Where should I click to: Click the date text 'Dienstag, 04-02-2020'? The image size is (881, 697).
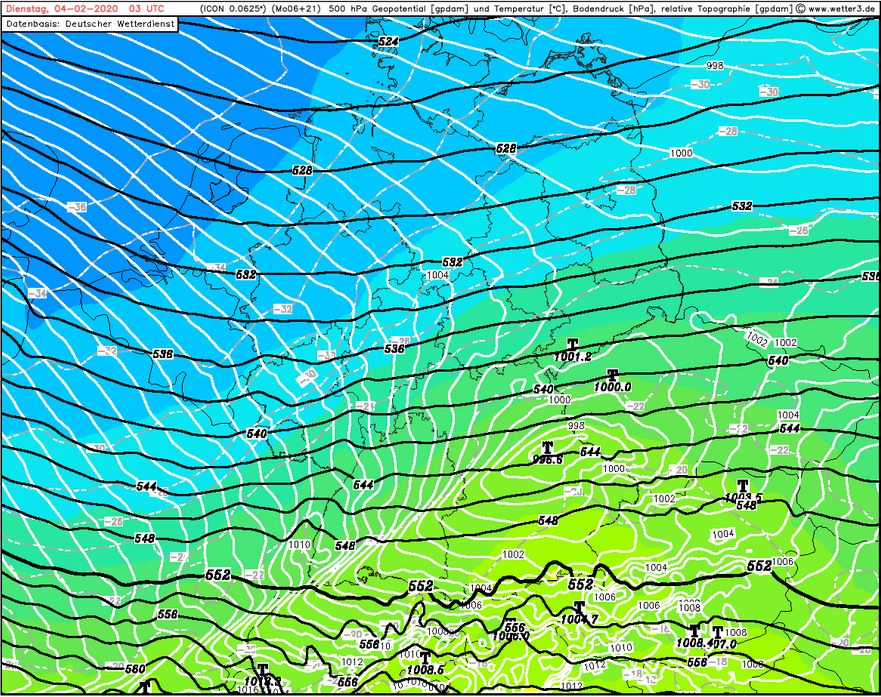pos(62,8)
